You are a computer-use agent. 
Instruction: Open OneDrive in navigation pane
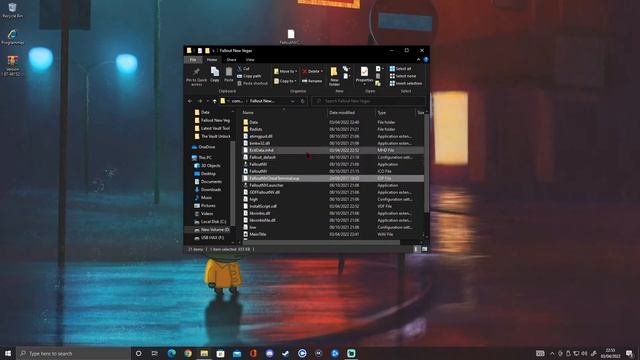203,147
